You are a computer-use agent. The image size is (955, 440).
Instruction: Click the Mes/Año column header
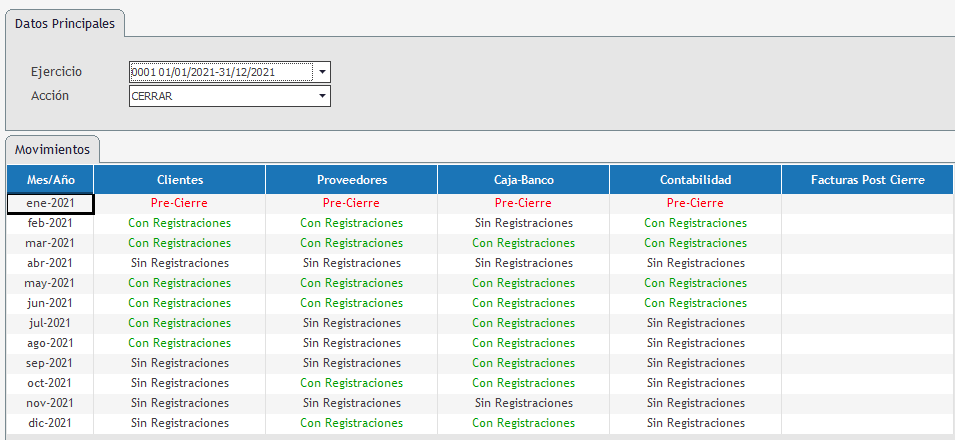point(50,180)
